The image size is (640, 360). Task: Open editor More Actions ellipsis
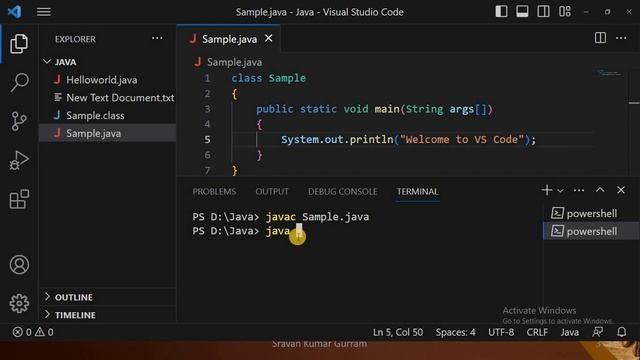coord(621,38)
